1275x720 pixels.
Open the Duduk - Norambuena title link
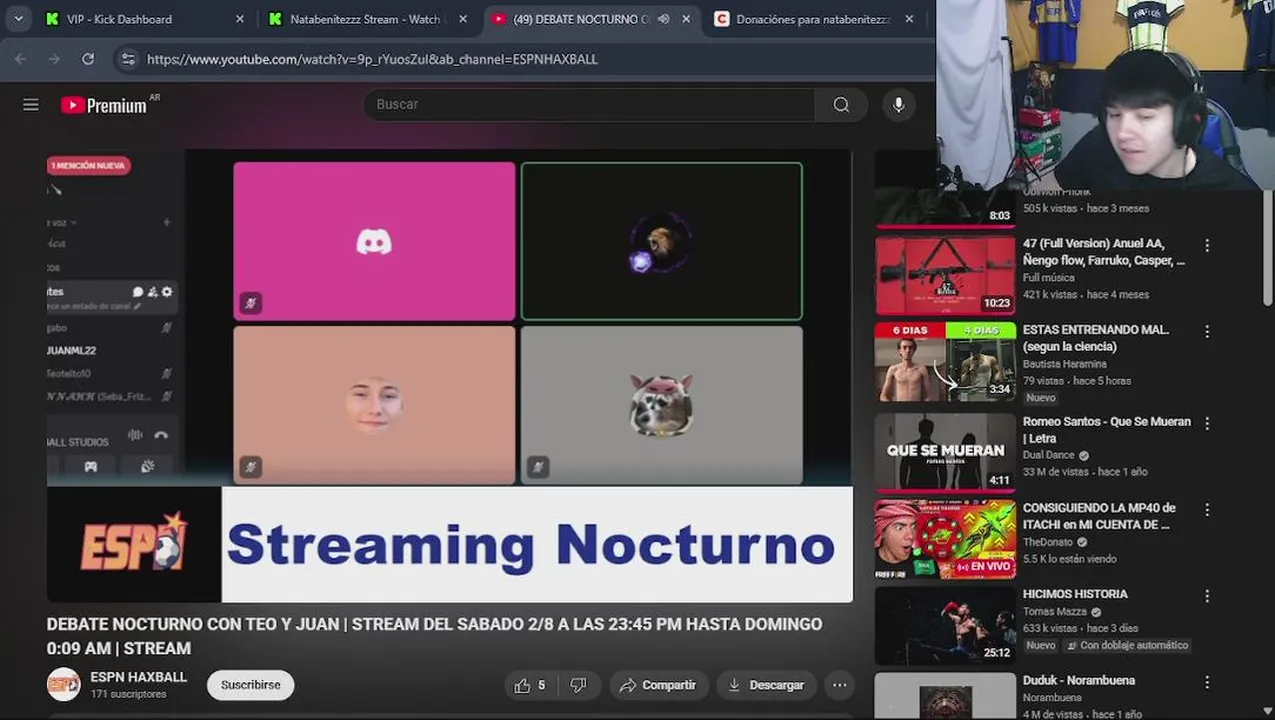pyautogui.click(x=1079, y=680)
